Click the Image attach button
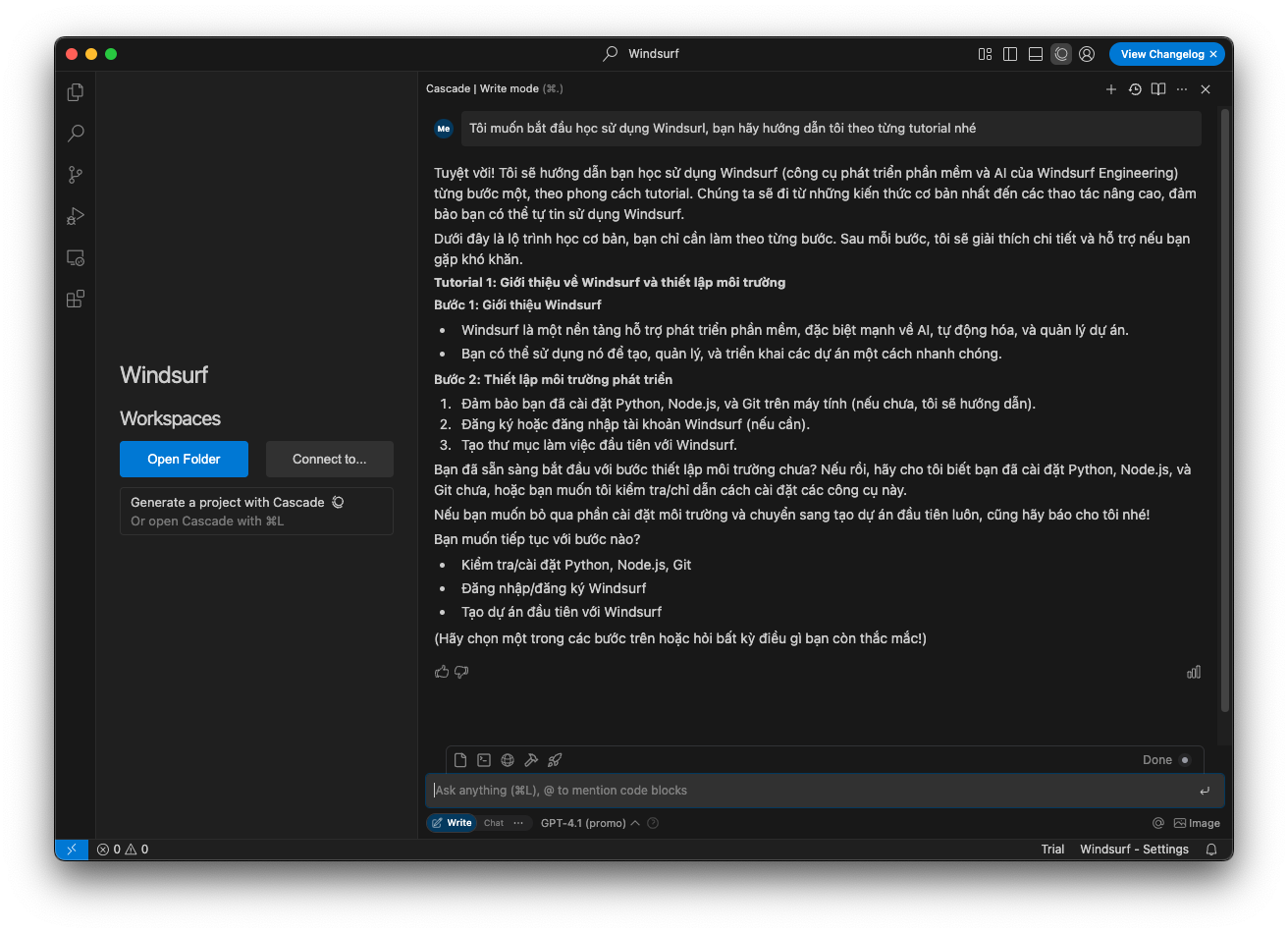The width and height of the screenshot is (1288, 933). (1197, 823)
